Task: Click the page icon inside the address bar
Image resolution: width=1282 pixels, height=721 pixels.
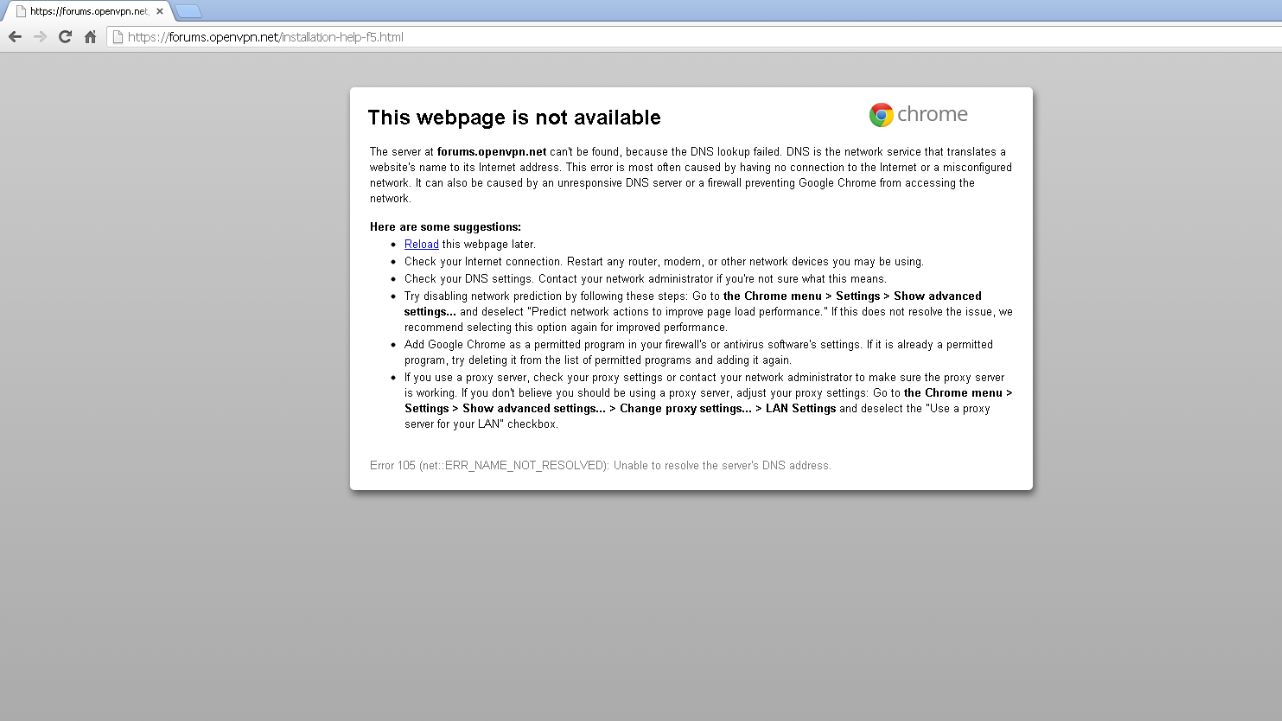Action: click(x=118, y=37)
